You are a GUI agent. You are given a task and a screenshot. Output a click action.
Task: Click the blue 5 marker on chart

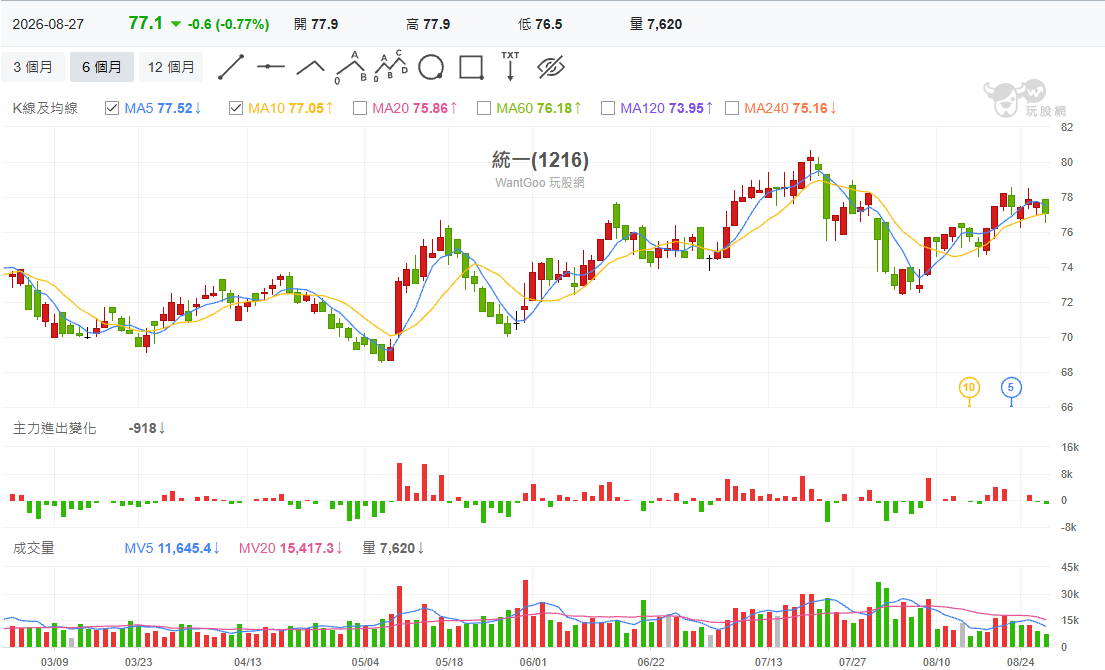point(1011,387)
